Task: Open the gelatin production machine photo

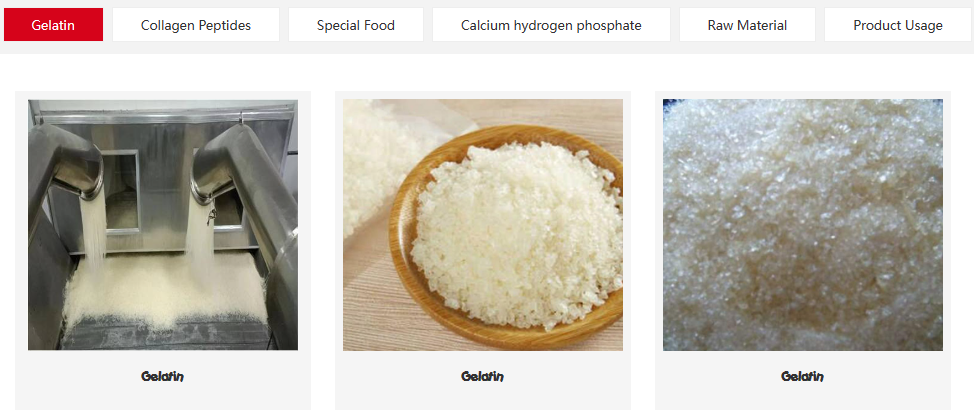Action: click(163, 225)
